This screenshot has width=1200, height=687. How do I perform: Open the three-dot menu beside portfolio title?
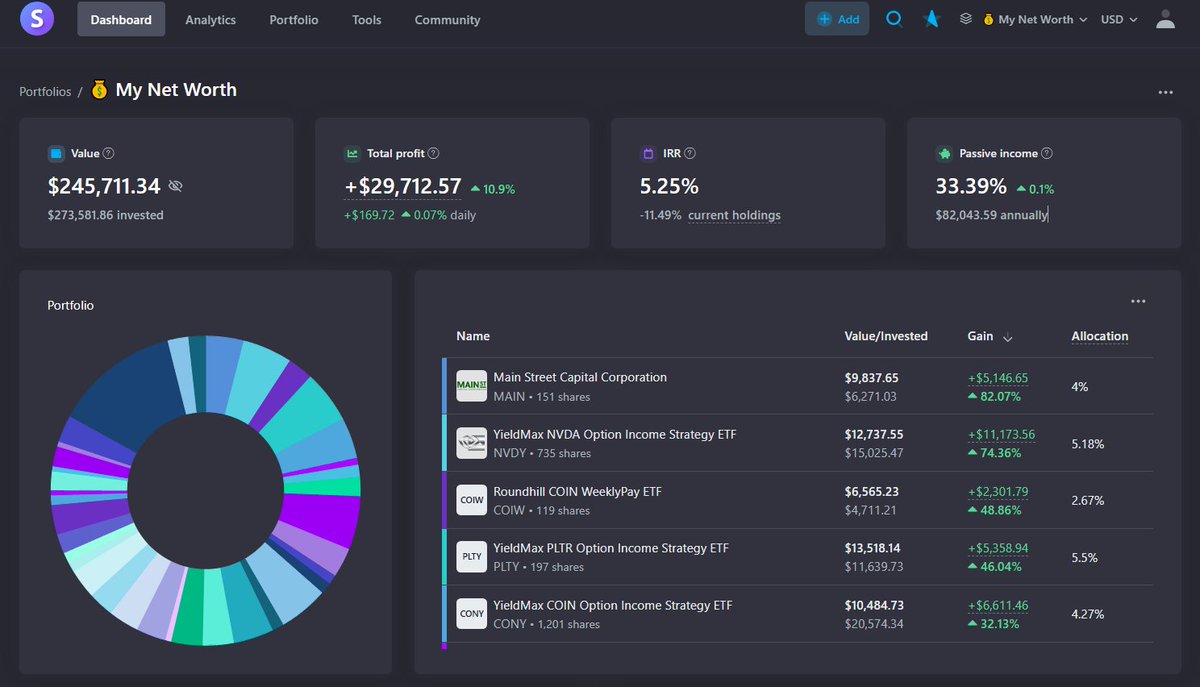click(x=1165, y=92)
